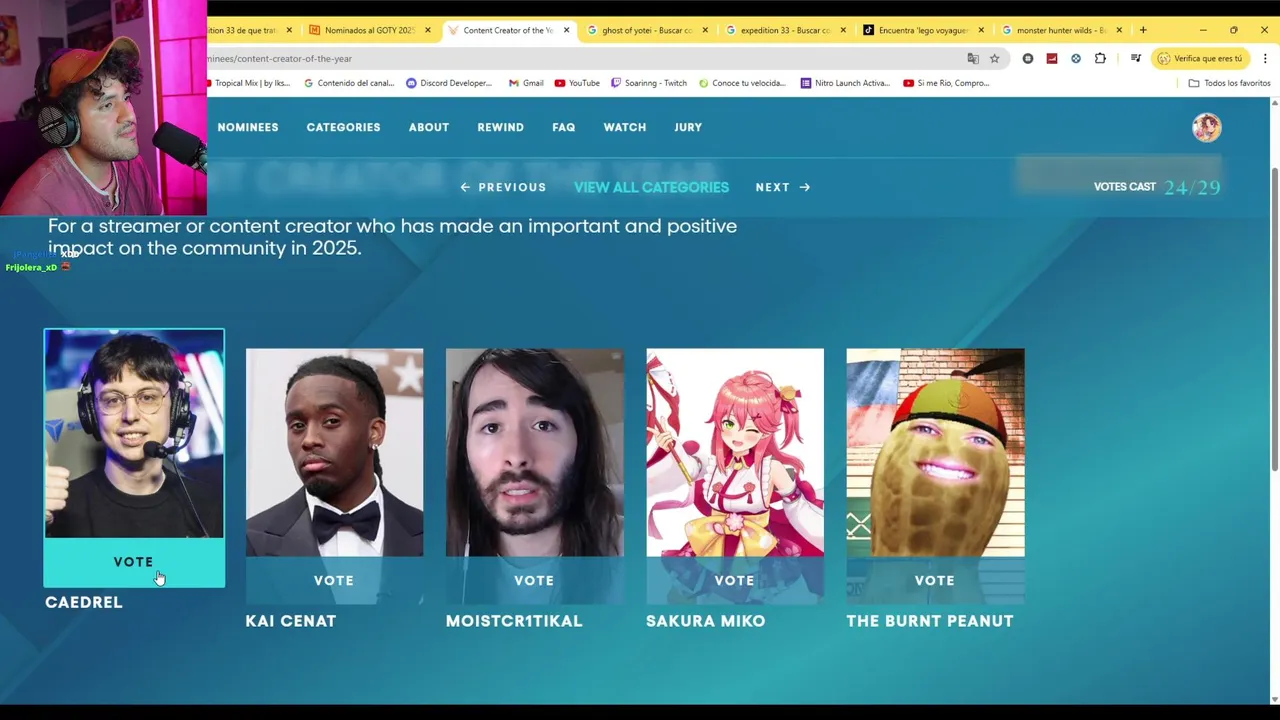Switch to monster hunter wilds tab

[x=1062, y=30]
